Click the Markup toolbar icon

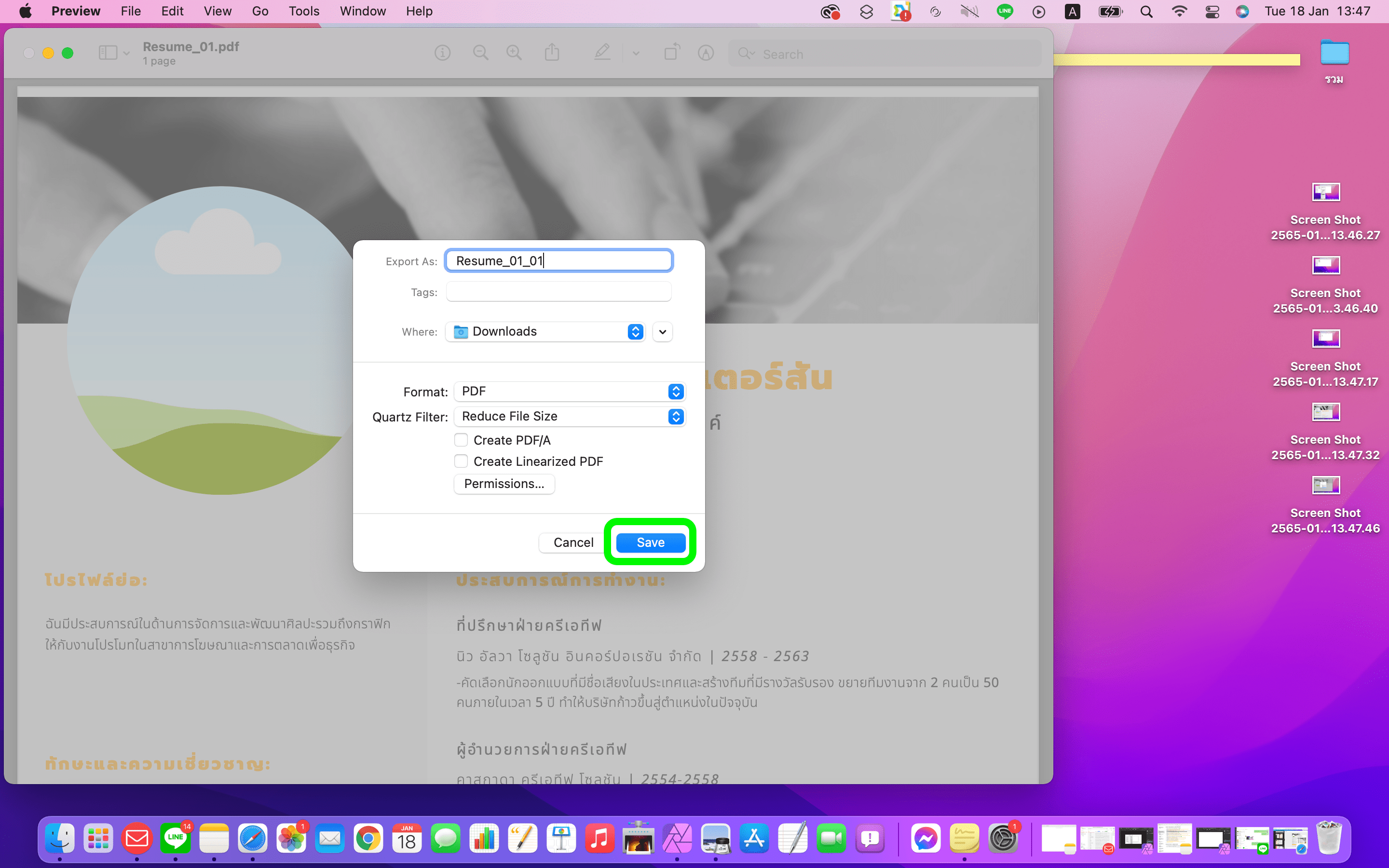[x=706, y=54]
